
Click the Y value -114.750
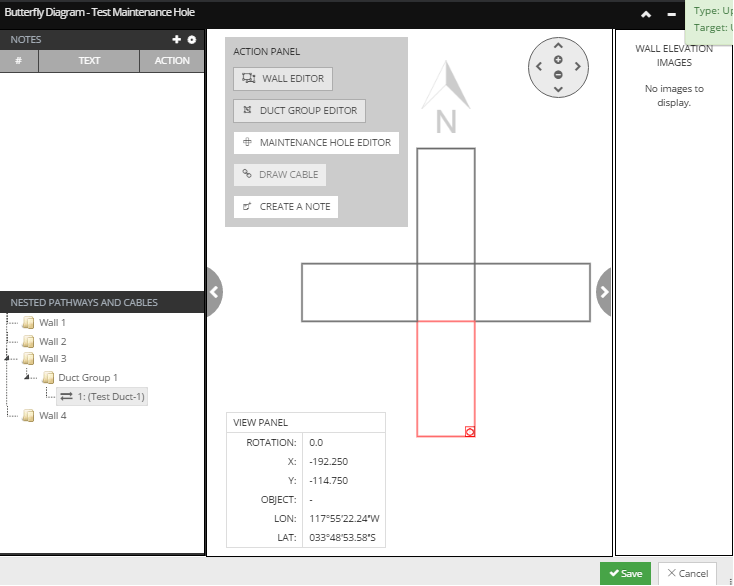[329, 481]
